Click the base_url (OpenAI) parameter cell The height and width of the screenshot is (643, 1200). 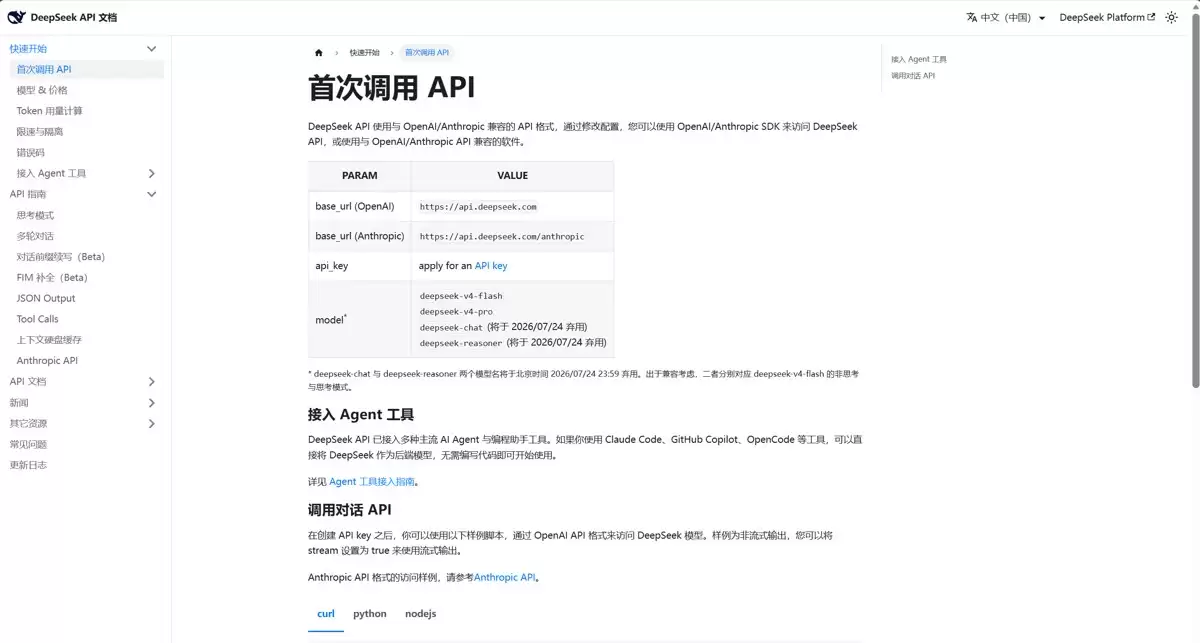360,206
